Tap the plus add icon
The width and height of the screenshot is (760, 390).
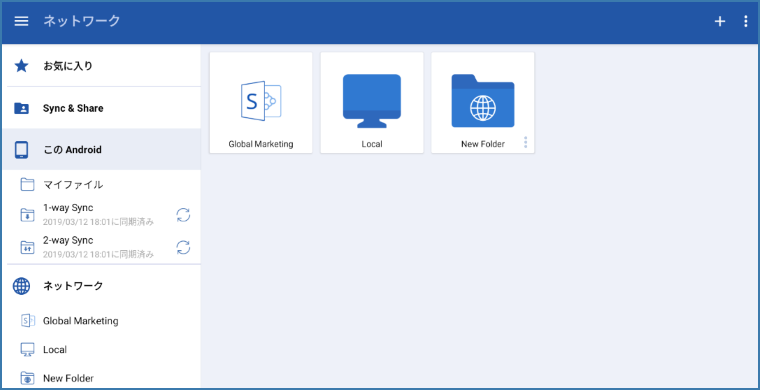click(x=720, y=21)
